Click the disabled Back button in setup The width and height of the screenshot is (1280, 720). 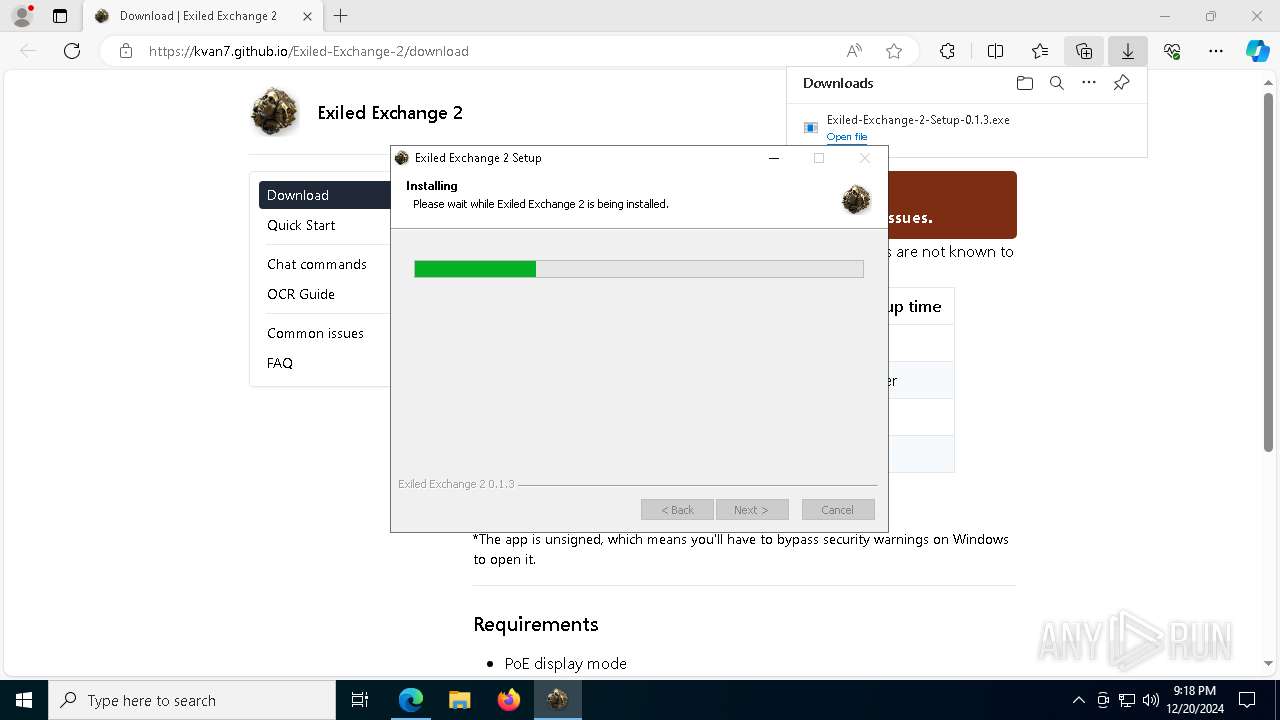pyautogui.click(x=677, y=510)
